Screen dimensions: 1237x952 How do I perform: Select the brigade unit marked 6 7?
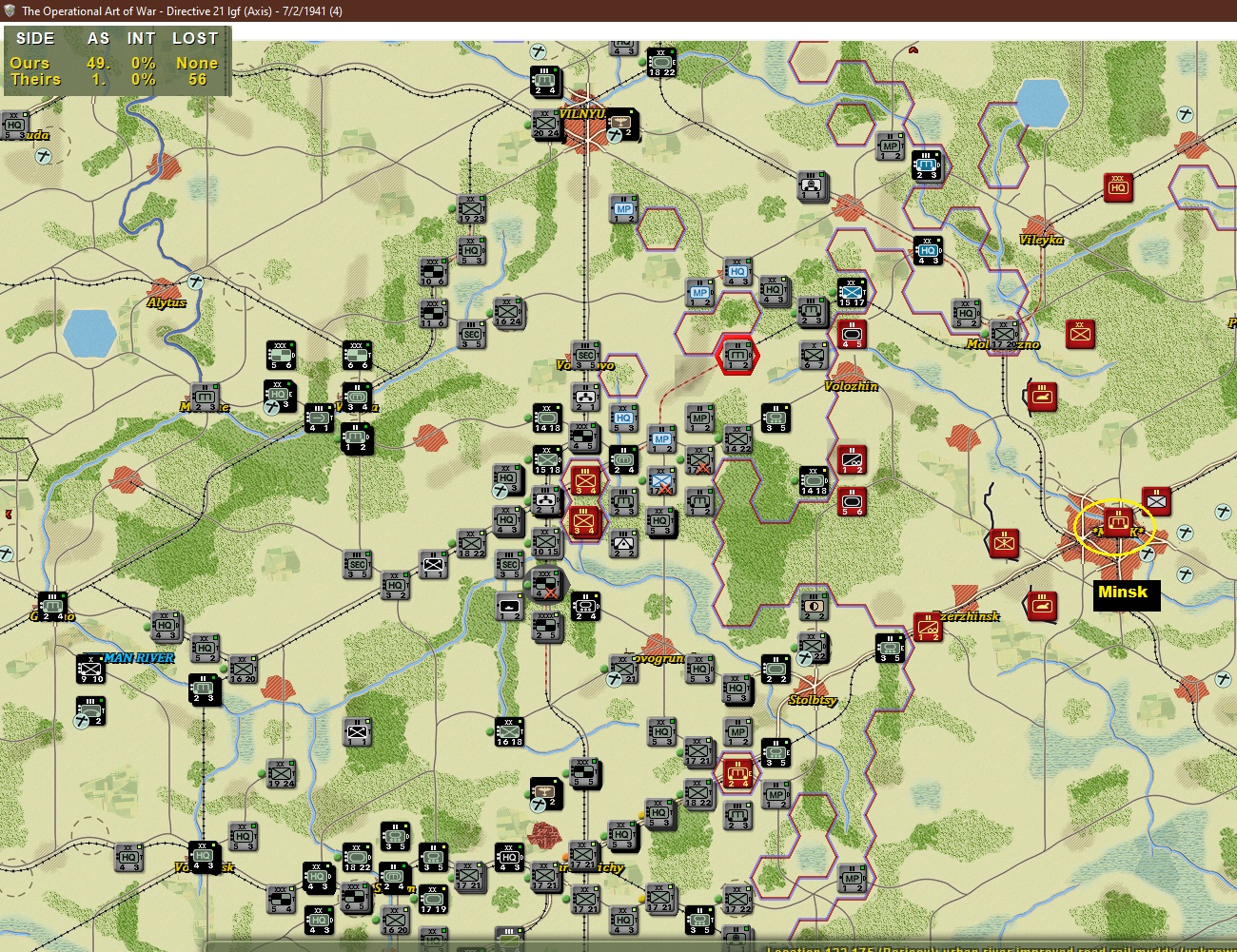coord(814,355)
